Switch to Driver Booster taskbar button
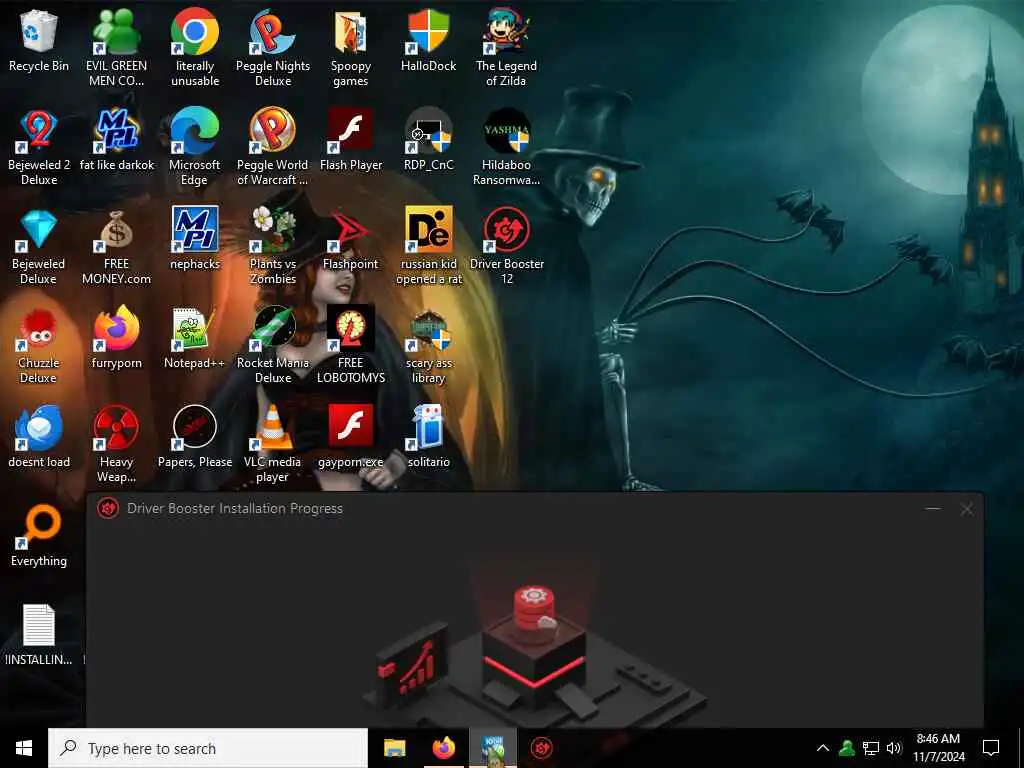This screenshot has width=1024, height=768. [x=541, y=748]
